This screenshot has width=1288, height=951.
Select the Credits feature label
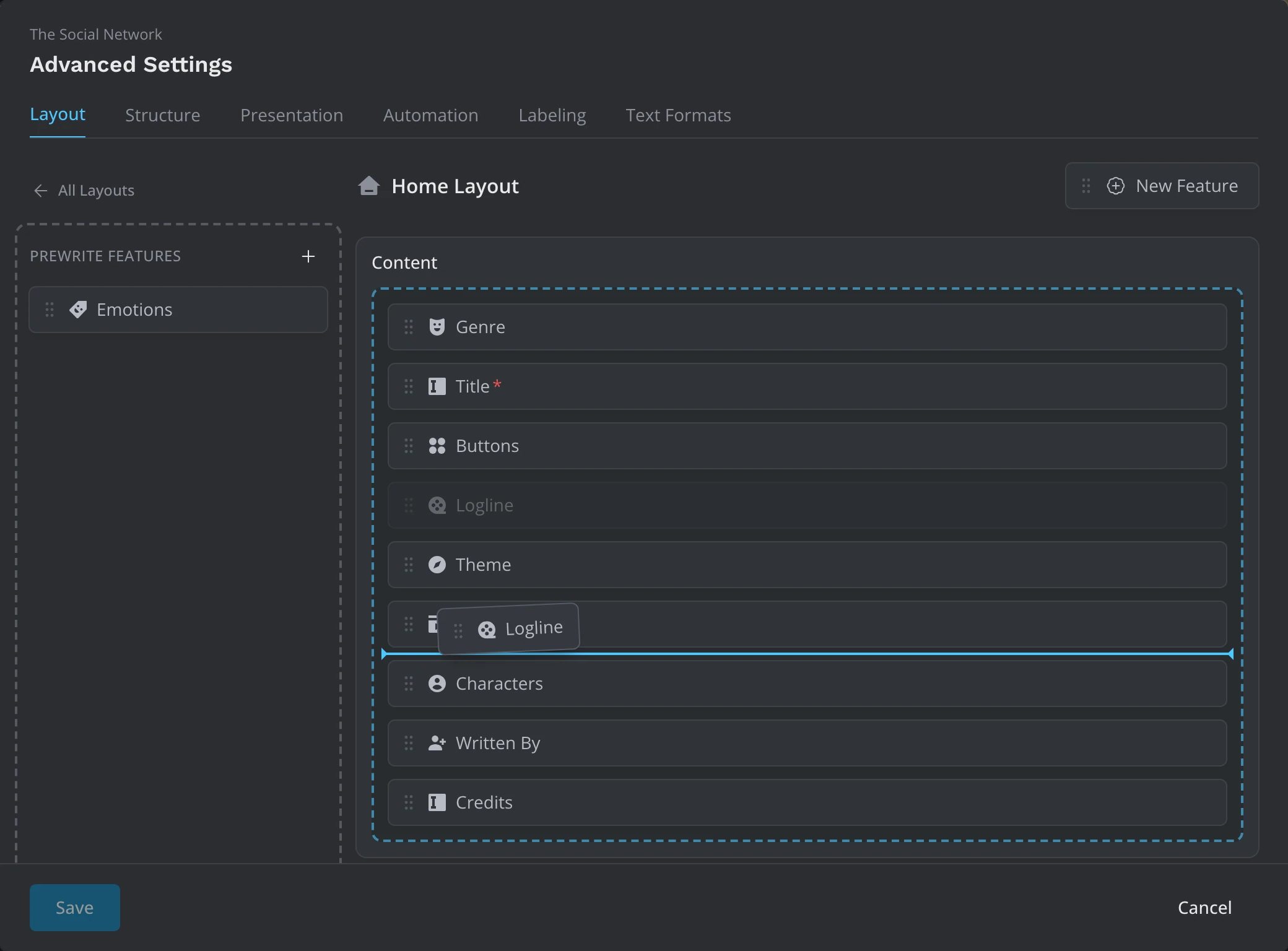click(x=484, y=802)
